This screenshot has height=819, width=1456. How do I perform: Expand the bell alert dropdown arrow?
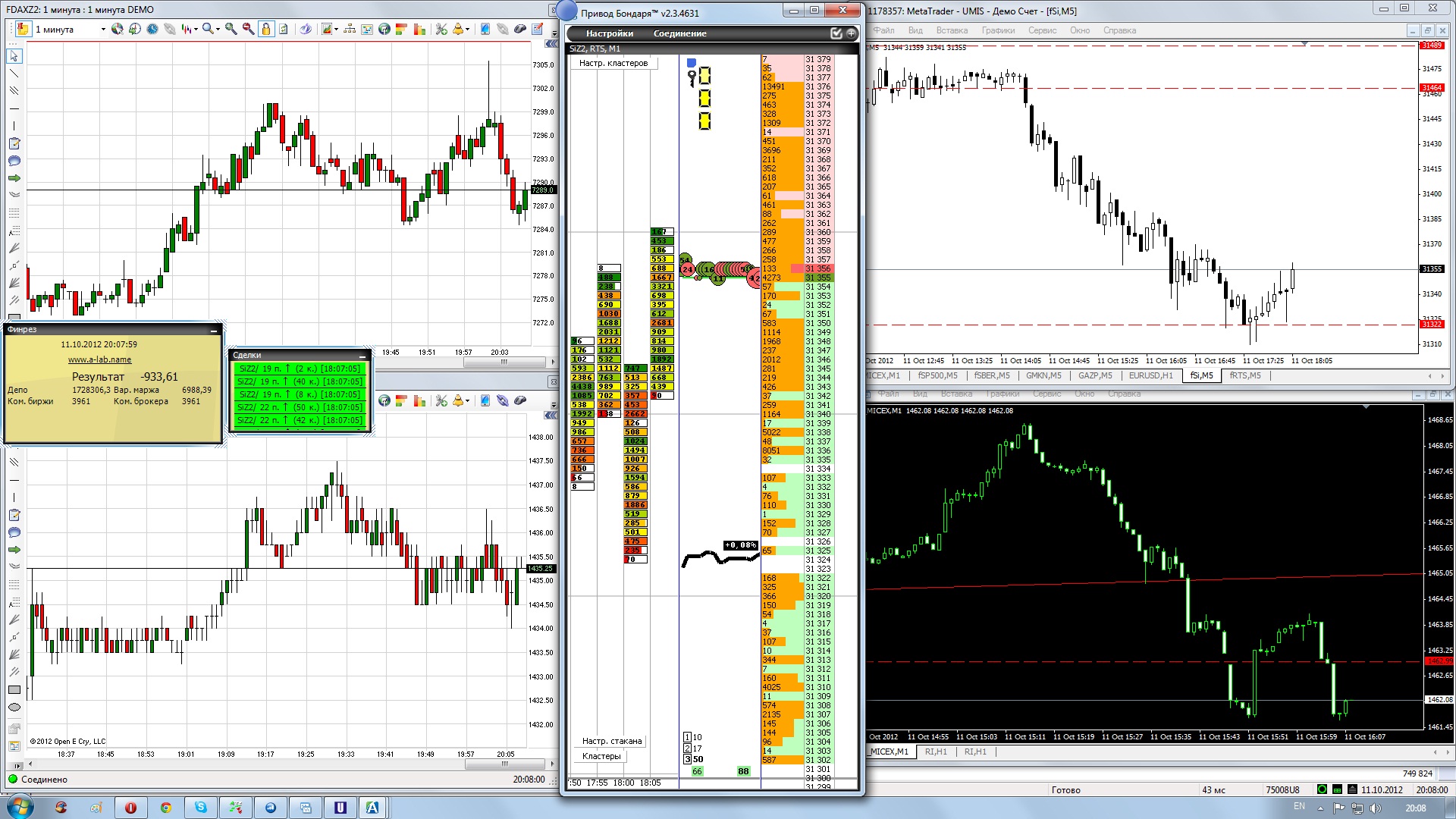467,29
